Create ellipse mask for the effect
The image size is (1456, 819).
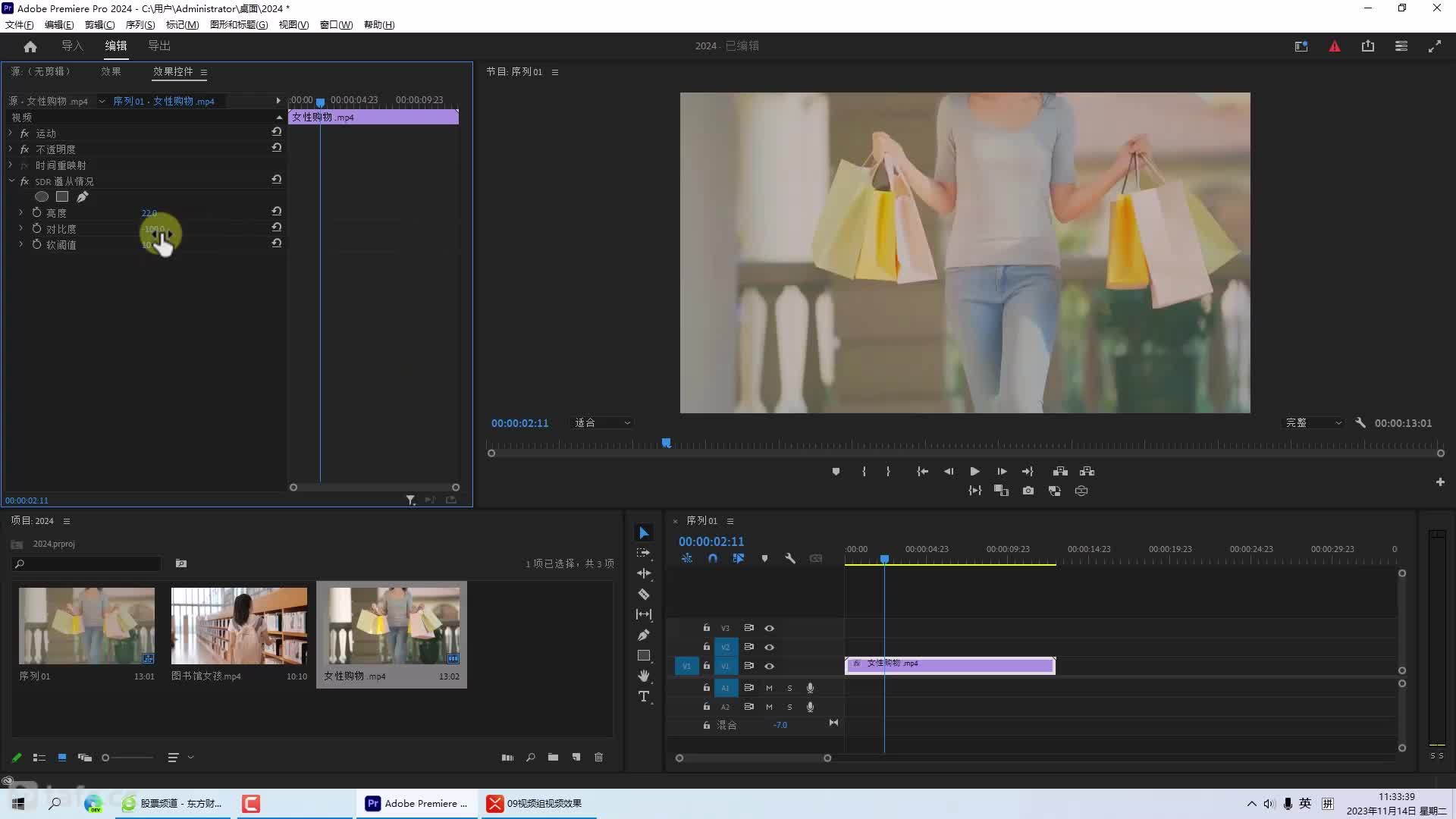pos(42,197)
